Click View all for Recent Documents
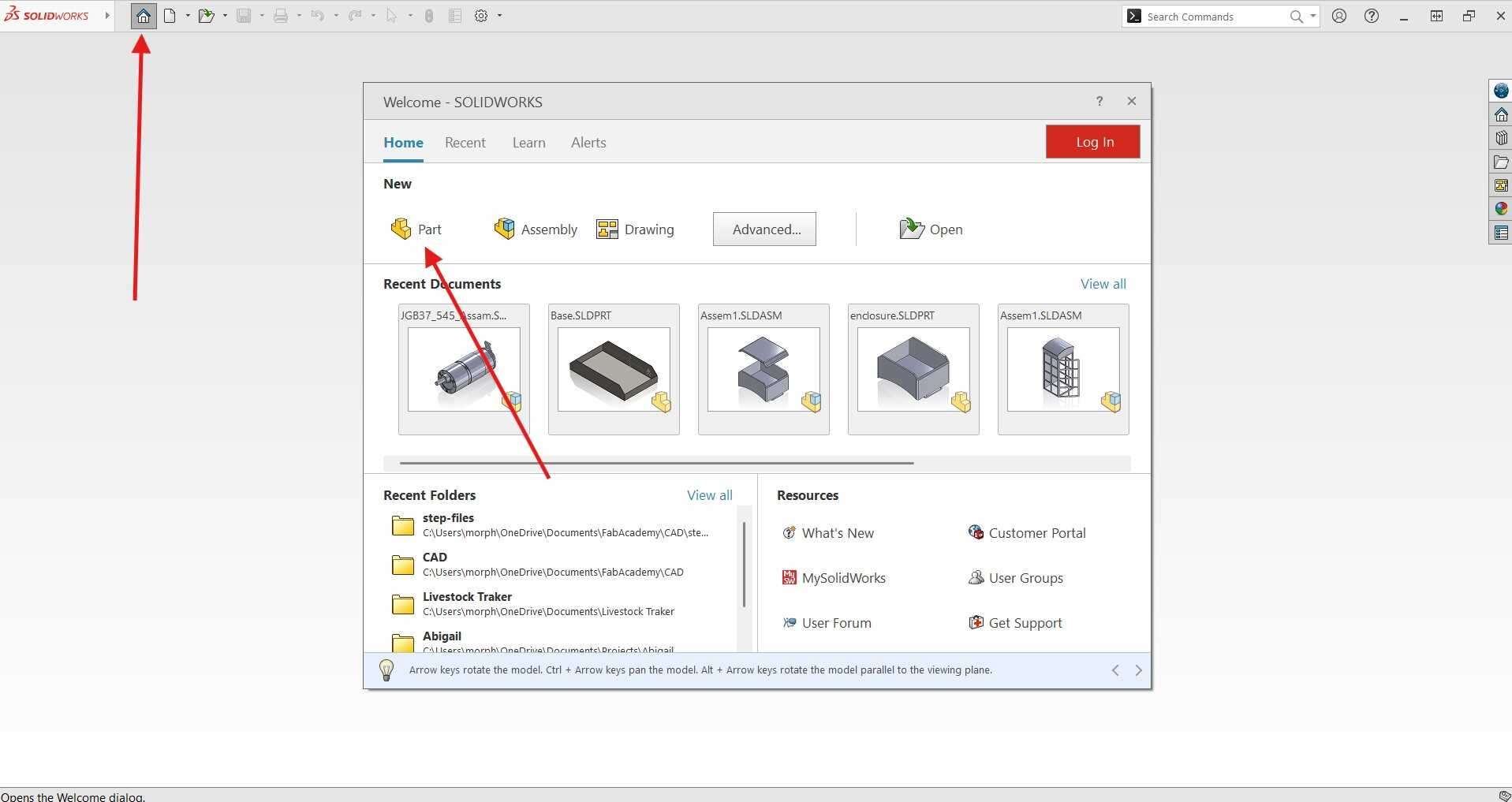The width and height of the screenshot is (1512, 802). pos(1103,284)
